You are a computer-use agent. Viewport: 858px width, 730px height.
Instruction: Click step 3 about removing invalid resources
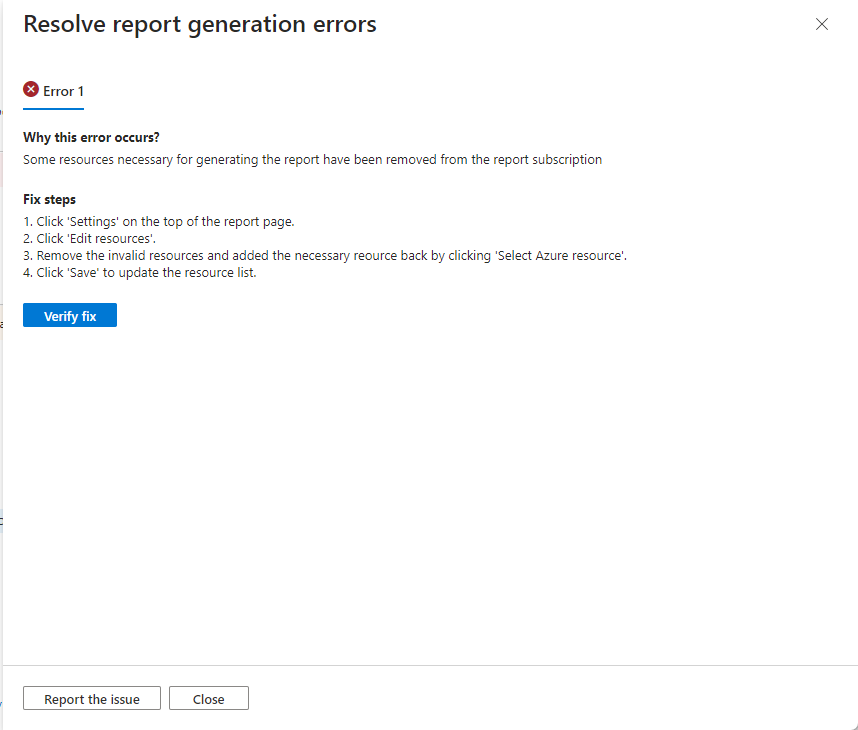click(325, 256)
